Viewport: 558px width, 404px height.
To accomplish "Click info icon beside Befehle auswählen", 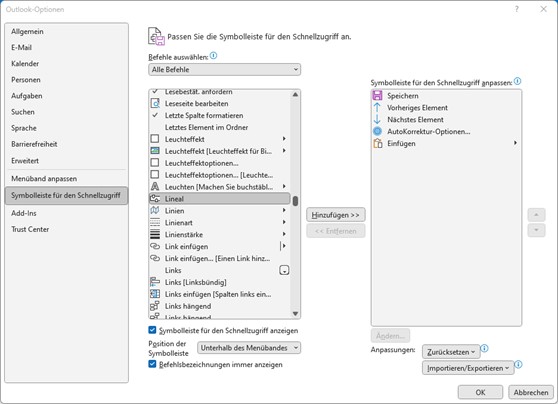I will click(213, 56).
